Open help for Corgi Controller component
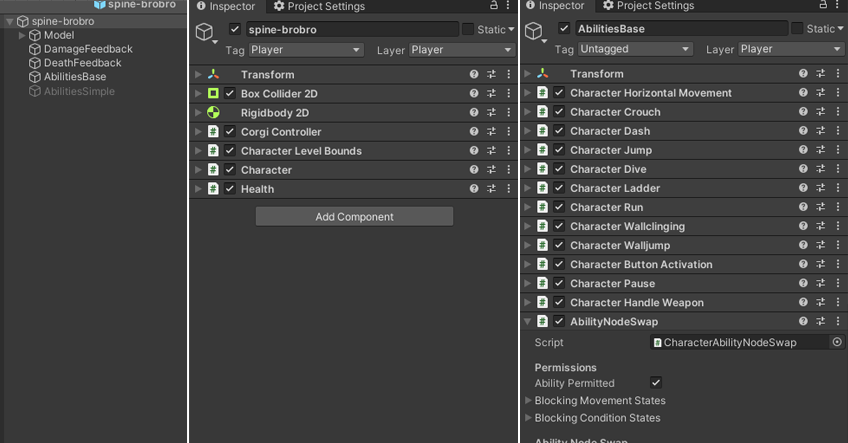The image size is (848, 443). 474,132
